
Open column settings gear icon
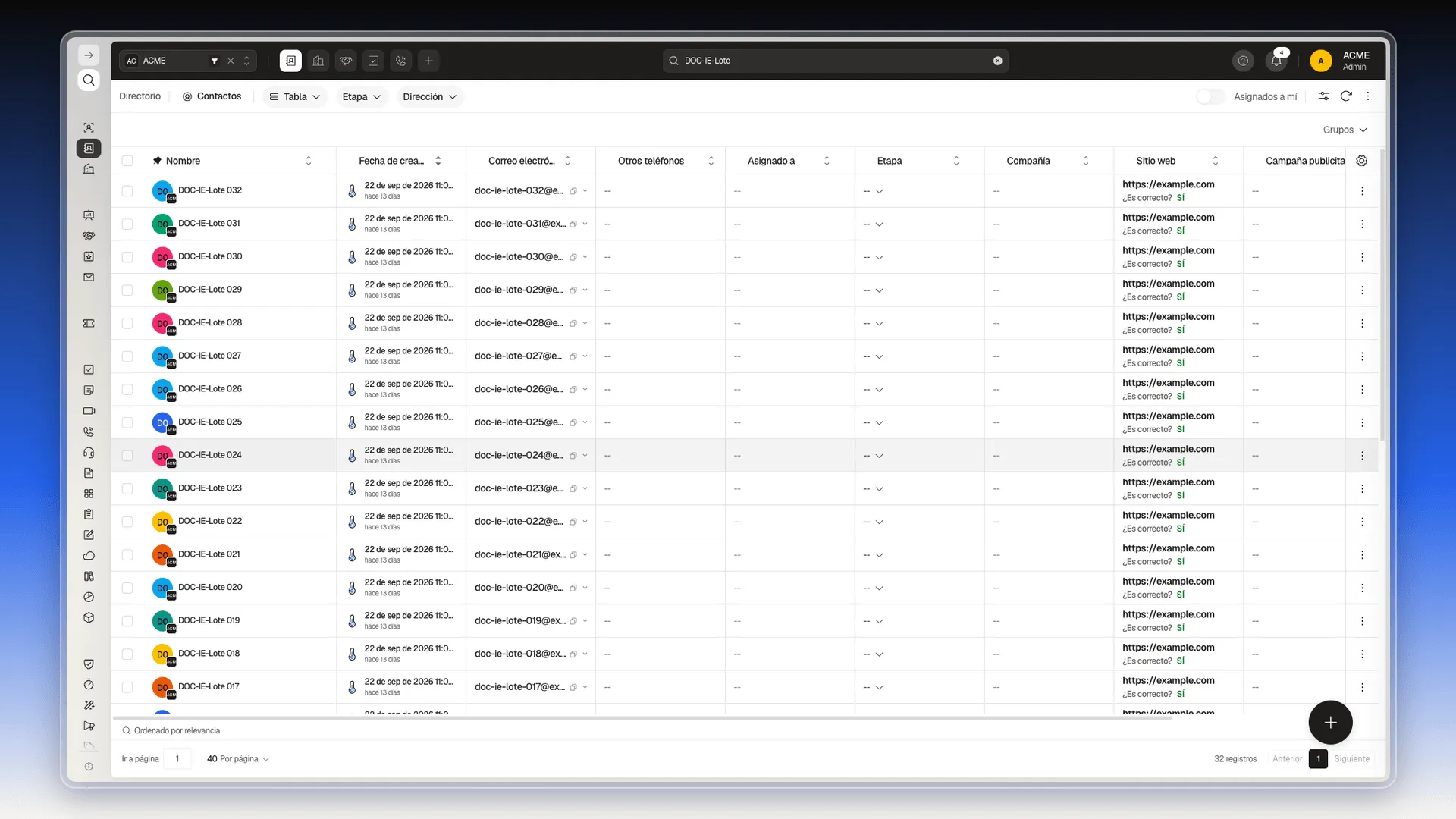(x=1362, y=161)
